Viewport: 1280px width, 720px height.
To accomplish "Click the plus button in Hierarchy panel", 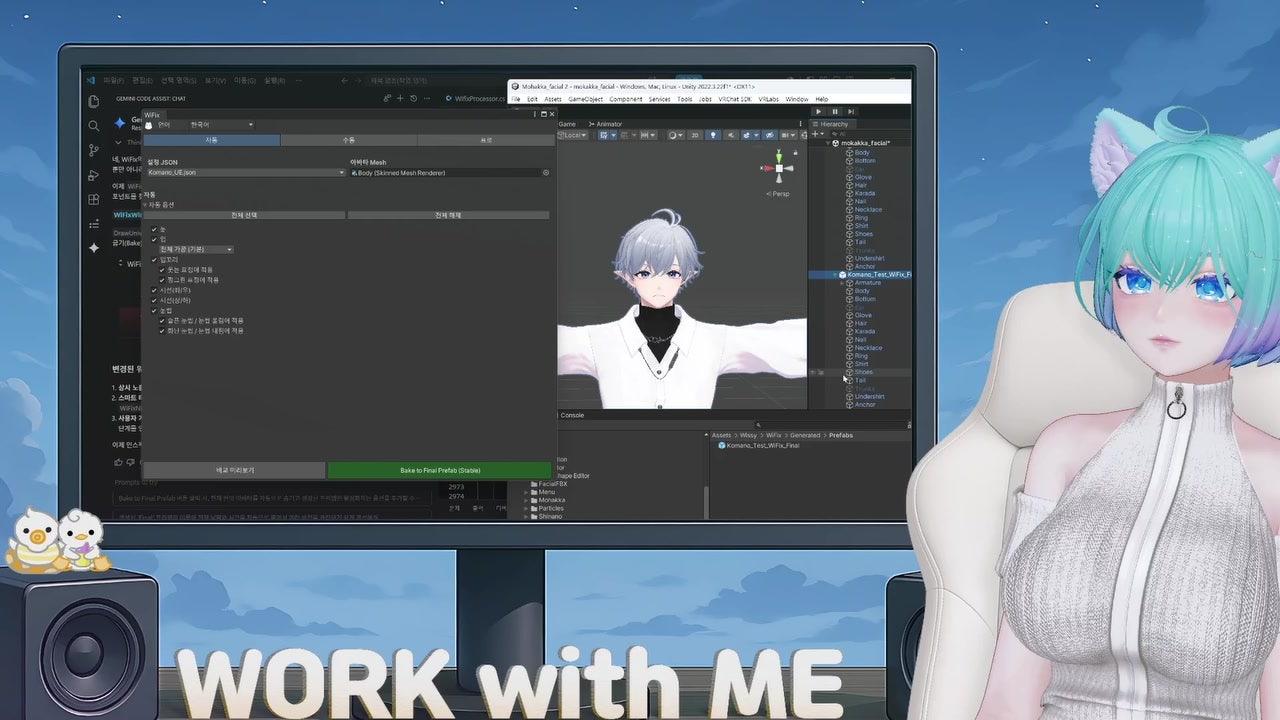I will [816, 134].
